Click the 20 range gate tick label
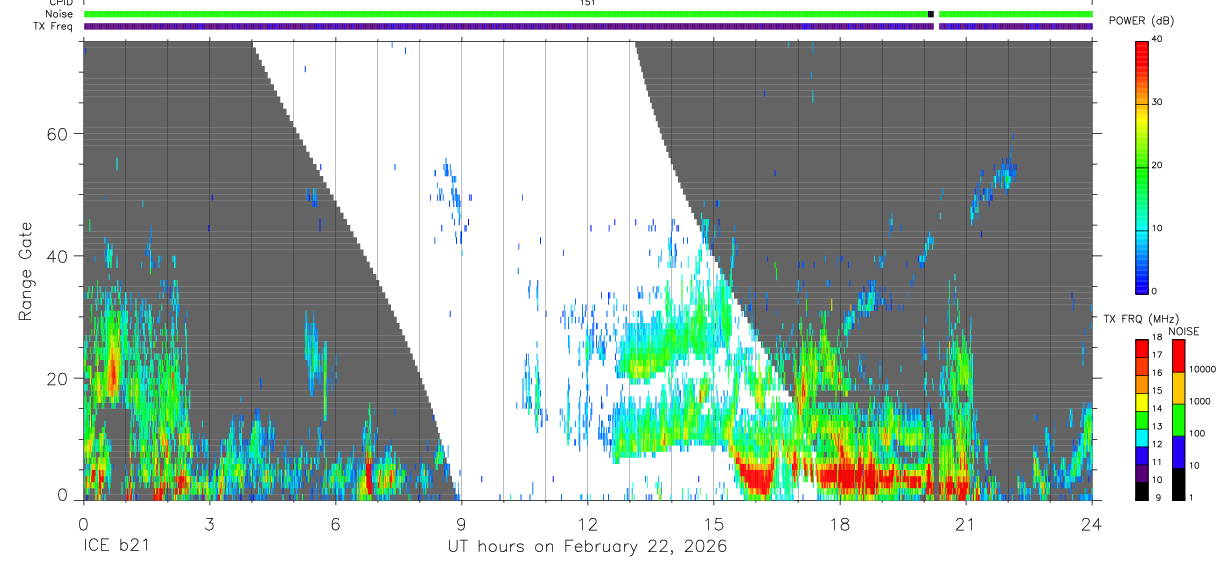1228x567 pixels. click(x=59, y=378)
